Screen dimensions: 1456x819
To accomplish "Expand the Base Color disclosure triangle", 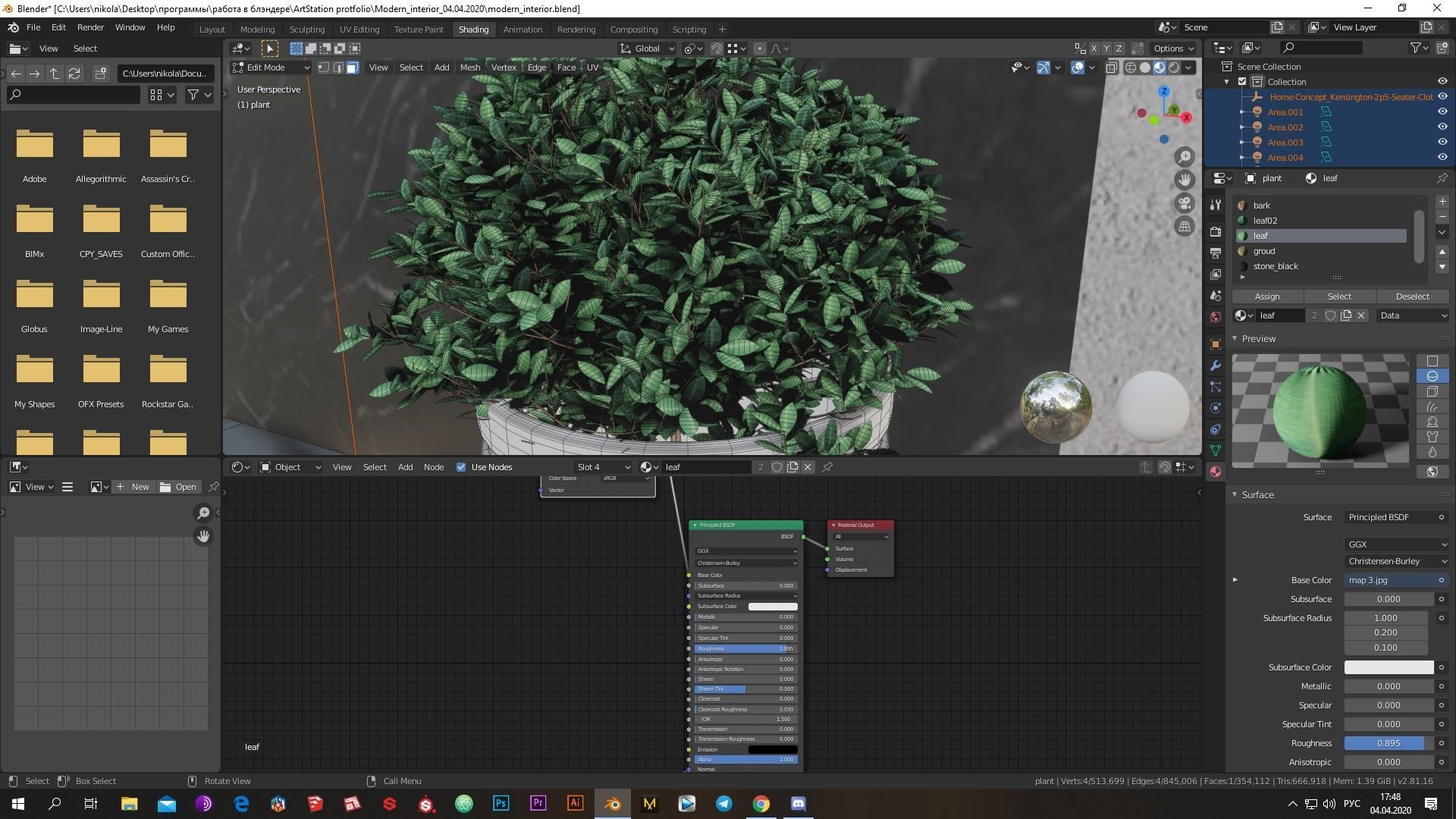I will tap(1235, 580).
